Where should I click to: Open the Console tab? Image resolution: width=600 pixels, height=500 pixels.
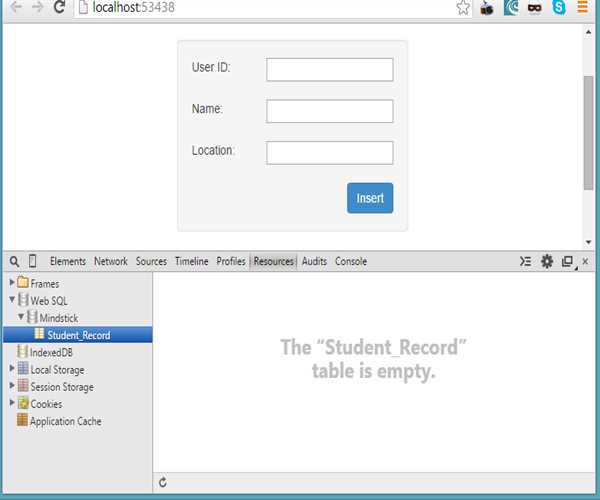350,262
